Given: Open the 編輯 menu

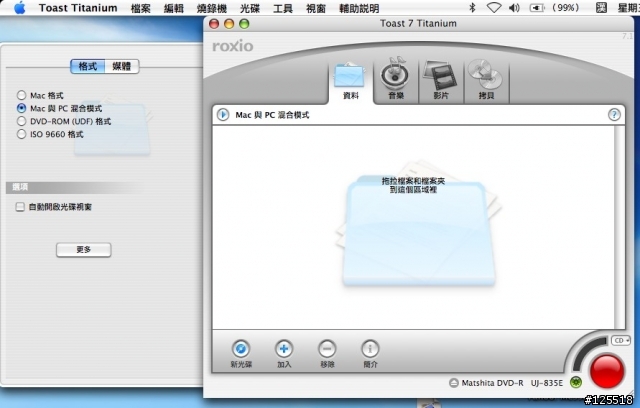Looking at the screenshot, I should tap(173, 8).
